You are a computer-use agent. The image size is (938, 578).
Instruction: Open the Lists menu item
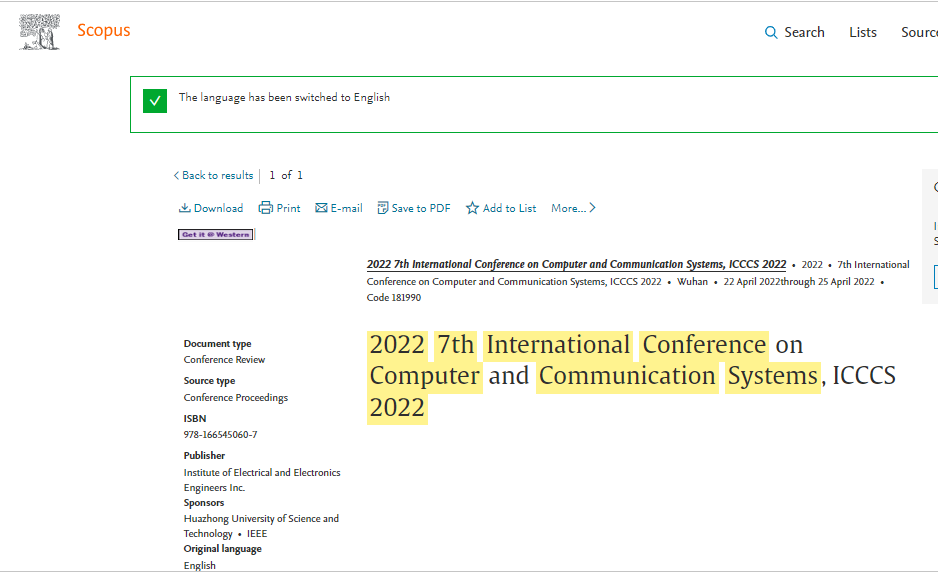863,32
